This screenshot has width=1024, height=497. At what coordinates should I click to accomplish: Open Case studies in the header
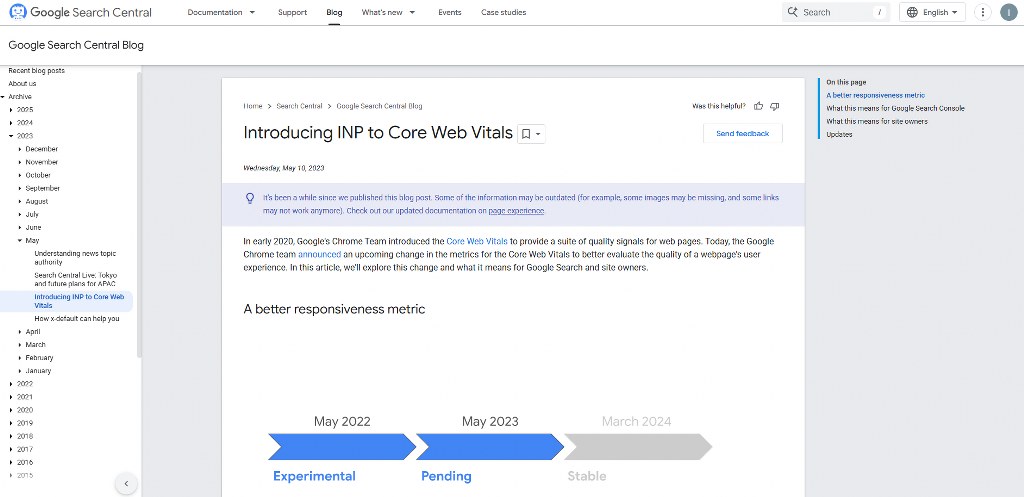(x=504, y=12)
